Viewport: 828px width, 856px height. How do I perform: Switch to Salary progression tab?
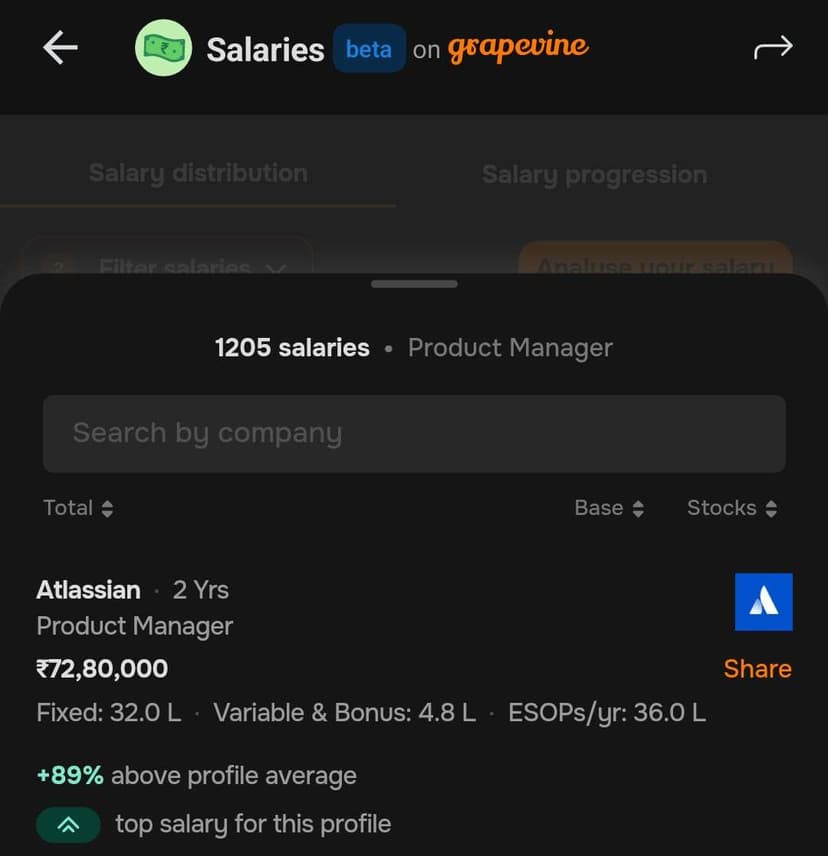click(x=594, y=175)
